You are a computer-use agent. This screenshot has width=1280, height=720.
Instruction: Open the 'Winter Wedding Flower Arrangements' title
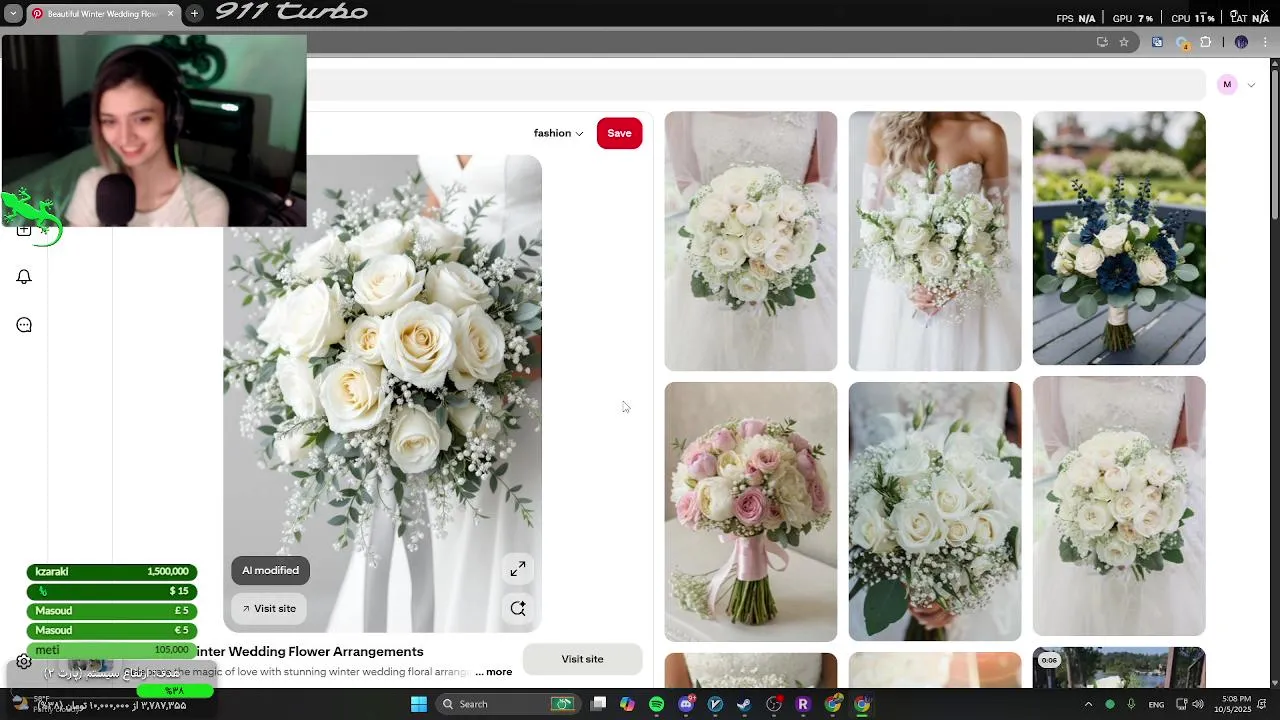pyautogui.click(x=310, y=651)
